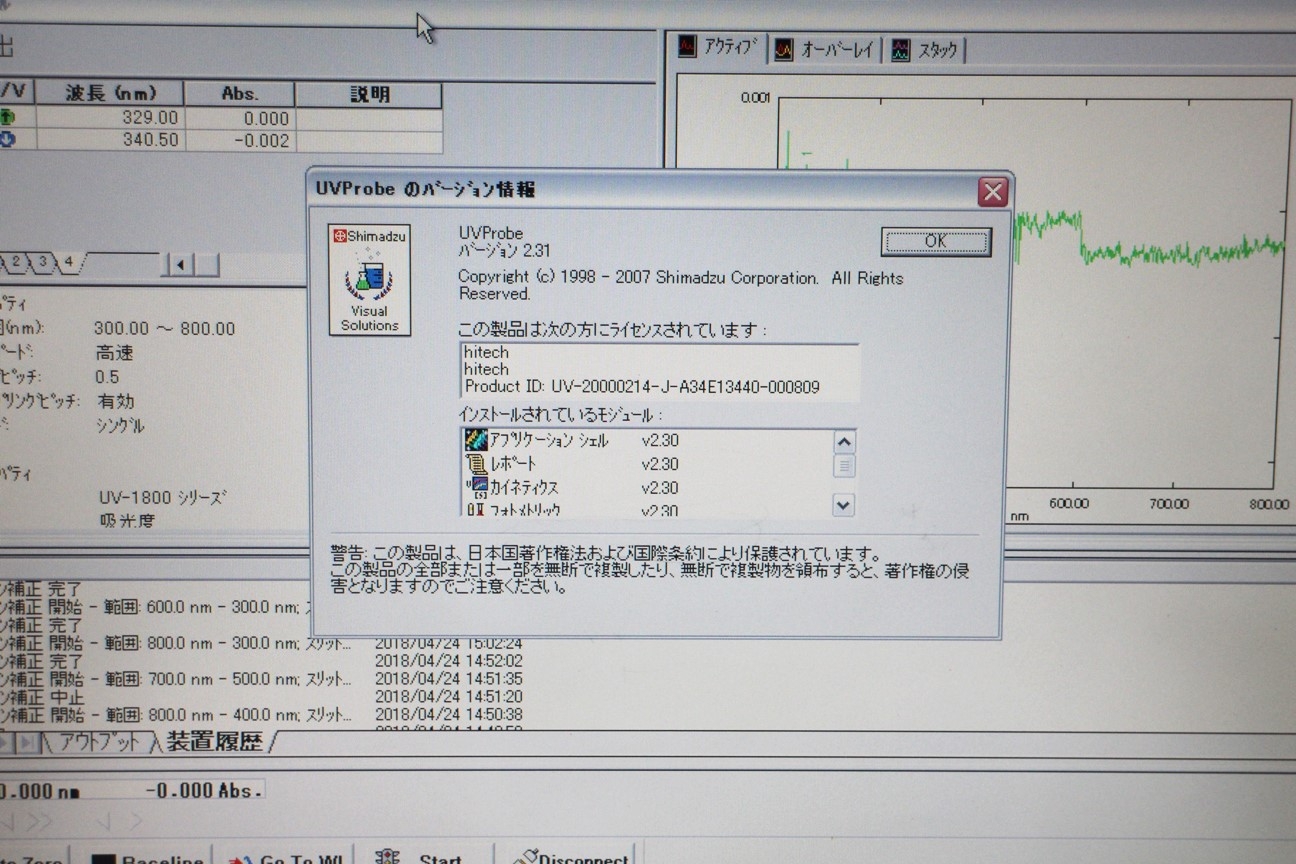Click the -0.000 Abs. readout
The width and height of the screenshot is (1296, 864).
[204, 790]
